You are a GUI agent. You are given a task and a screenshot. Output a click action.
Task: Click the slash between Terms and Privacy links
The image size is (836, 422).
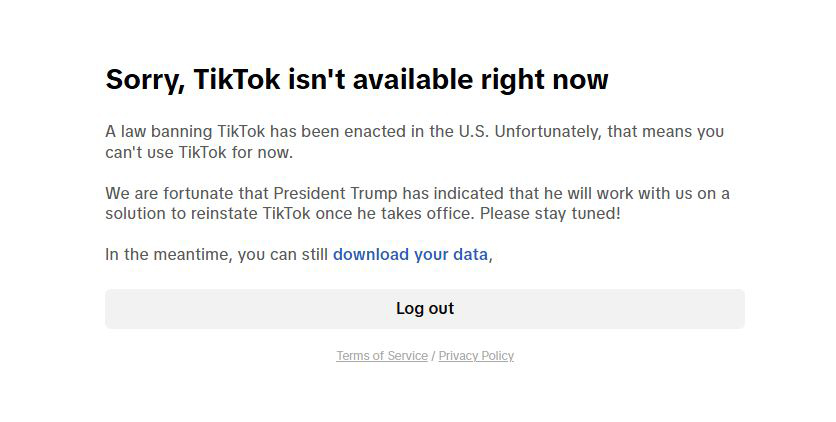[x=433, y=356]
